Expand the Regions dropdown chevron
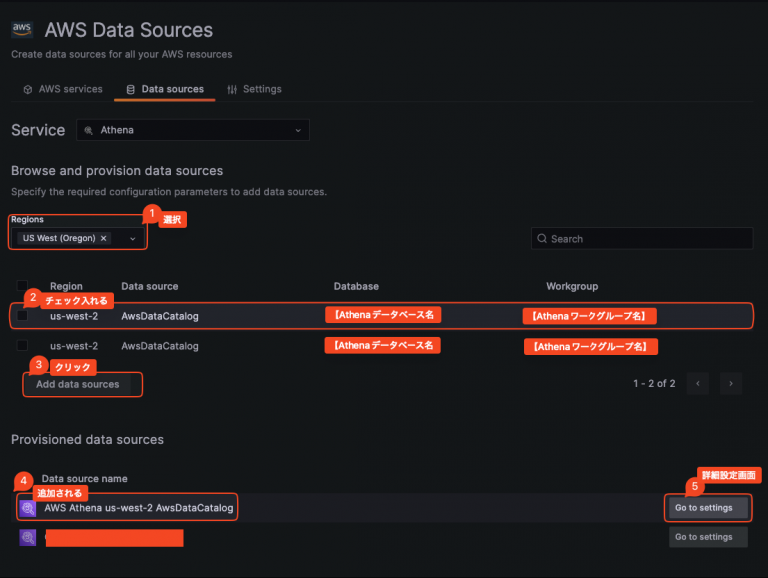The height and width of the screenshot is (578, 768). point(132,239)
